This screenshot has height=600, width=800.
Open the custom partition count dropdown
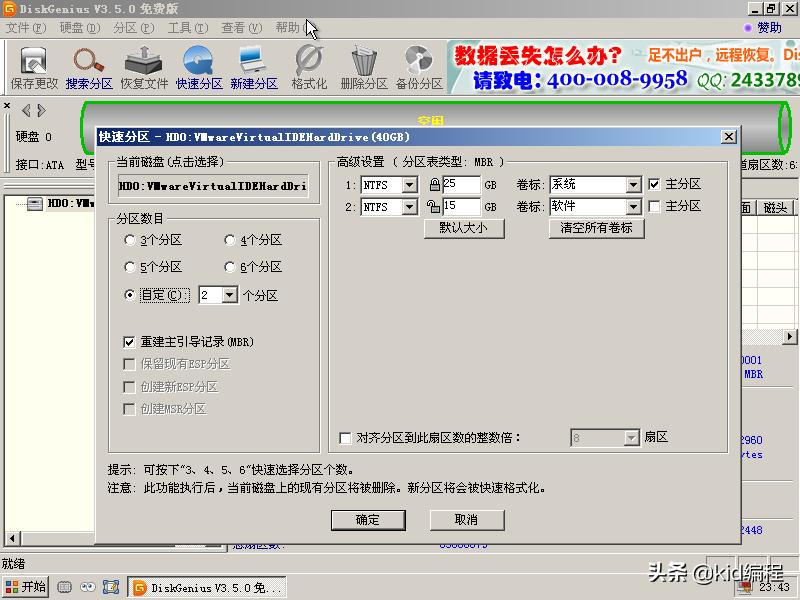click(x=230, y=295)
